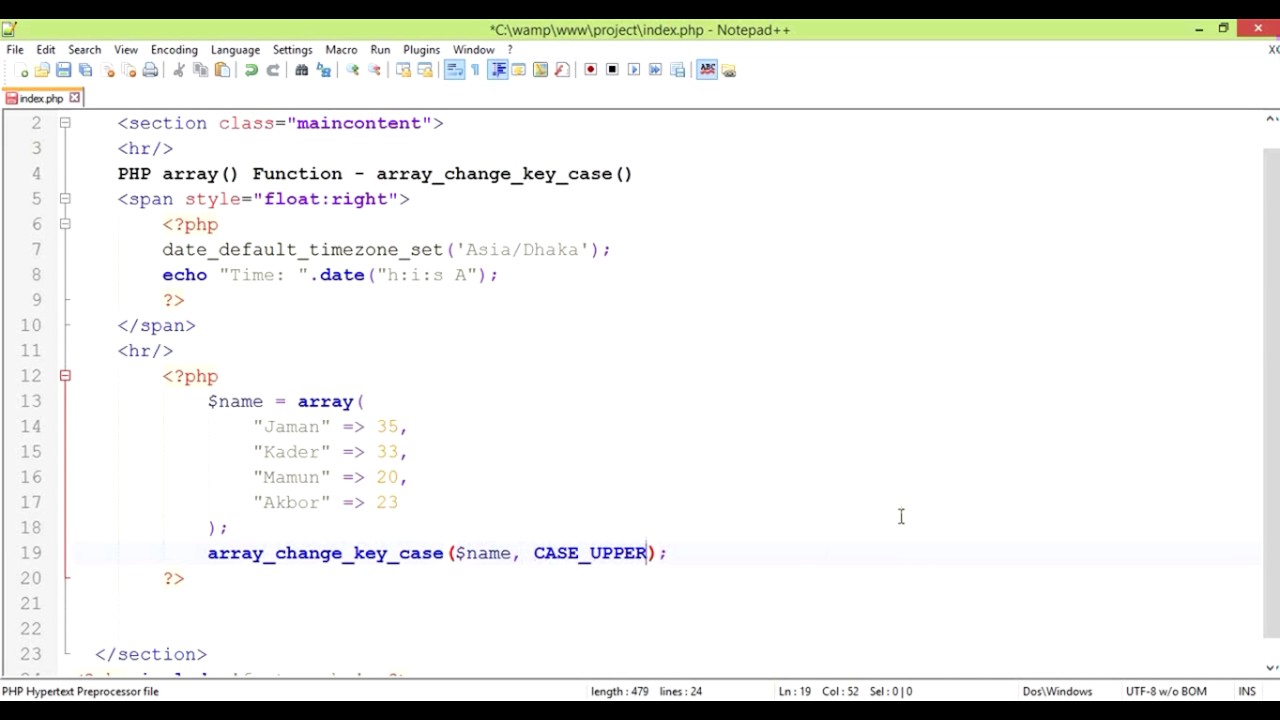The width and height of the screenshot is (1280, 720).
Task: Undo the last edit with Undo icon
Action: click(251, 70)
